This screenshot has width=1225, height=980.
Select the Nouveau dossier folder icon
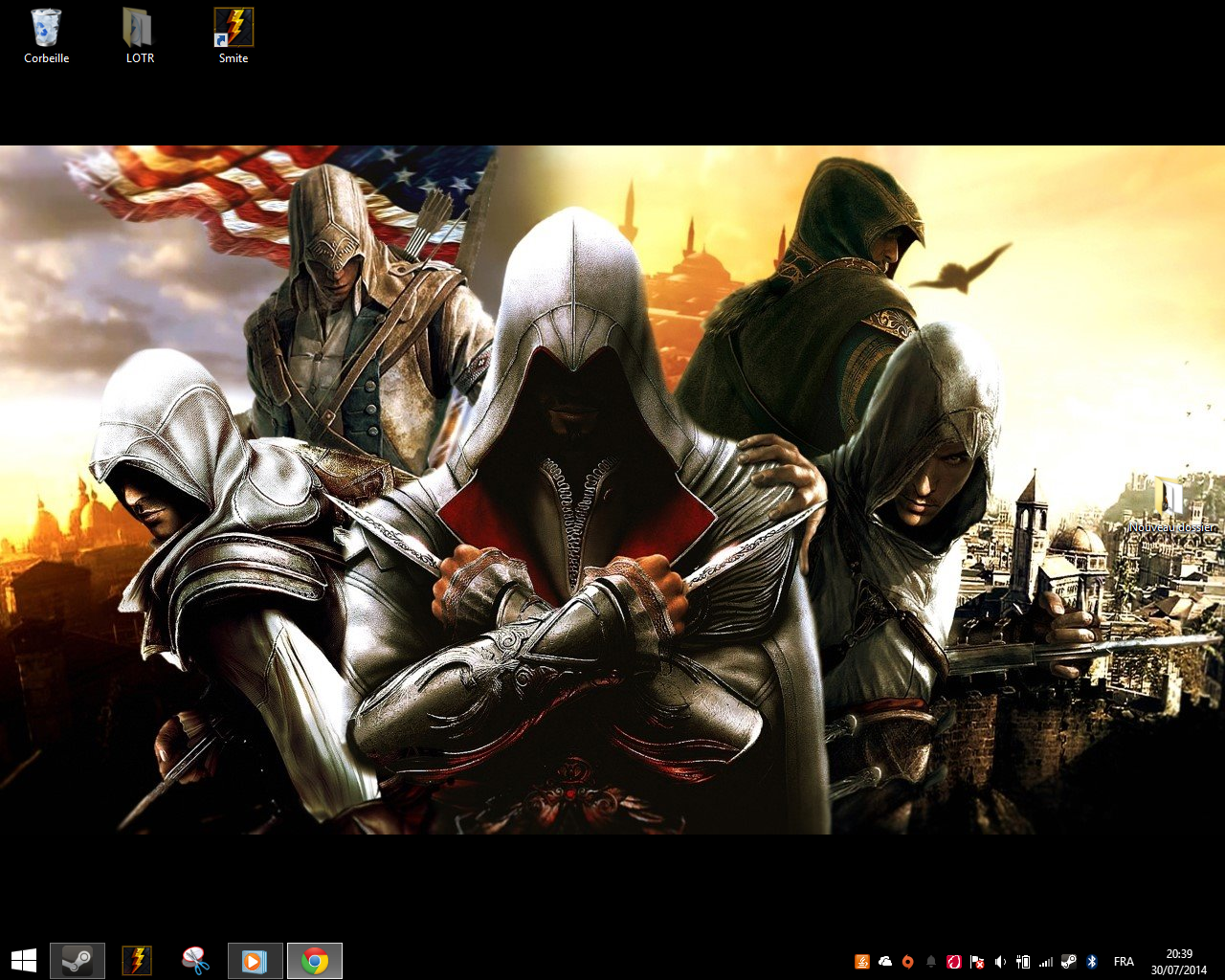[1171, 505]
